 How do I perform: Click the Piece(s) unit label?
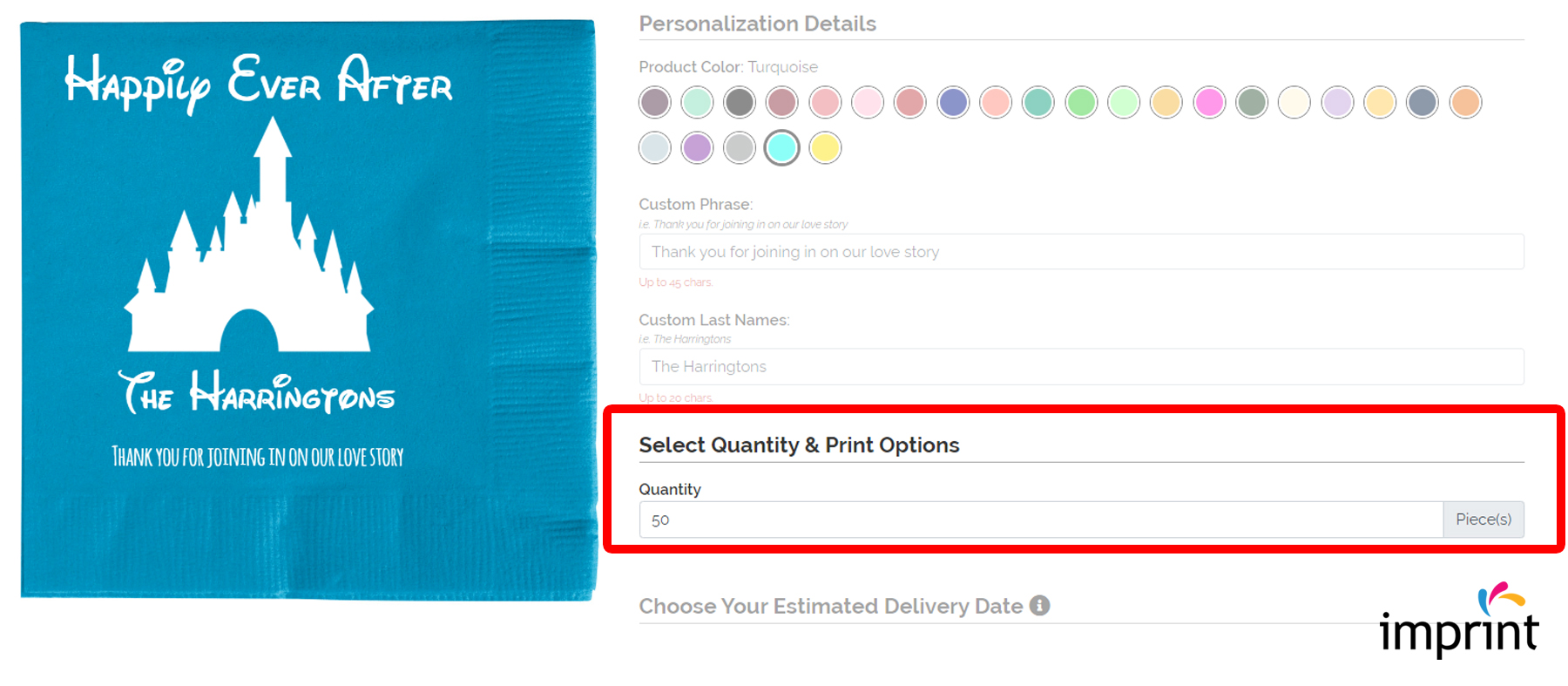pos(1484,520)
